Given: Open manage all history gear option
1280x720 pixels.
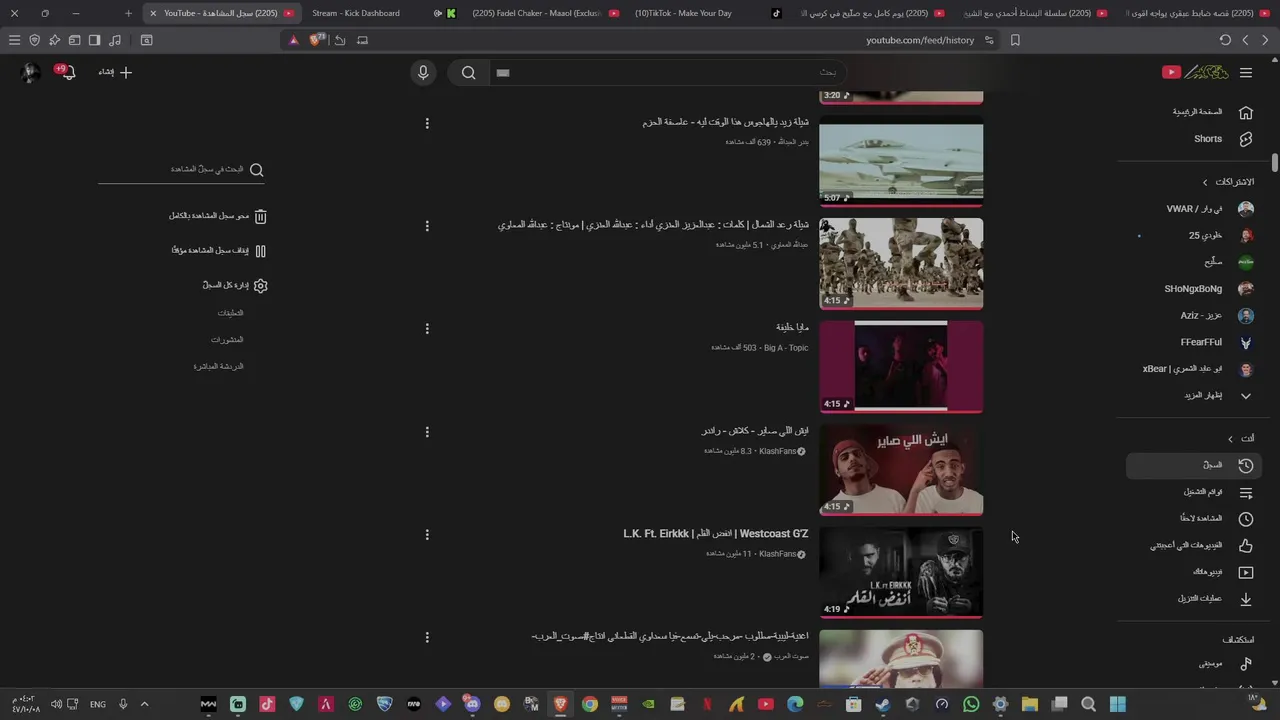Looking at the screenshot, I should point(235,285).
